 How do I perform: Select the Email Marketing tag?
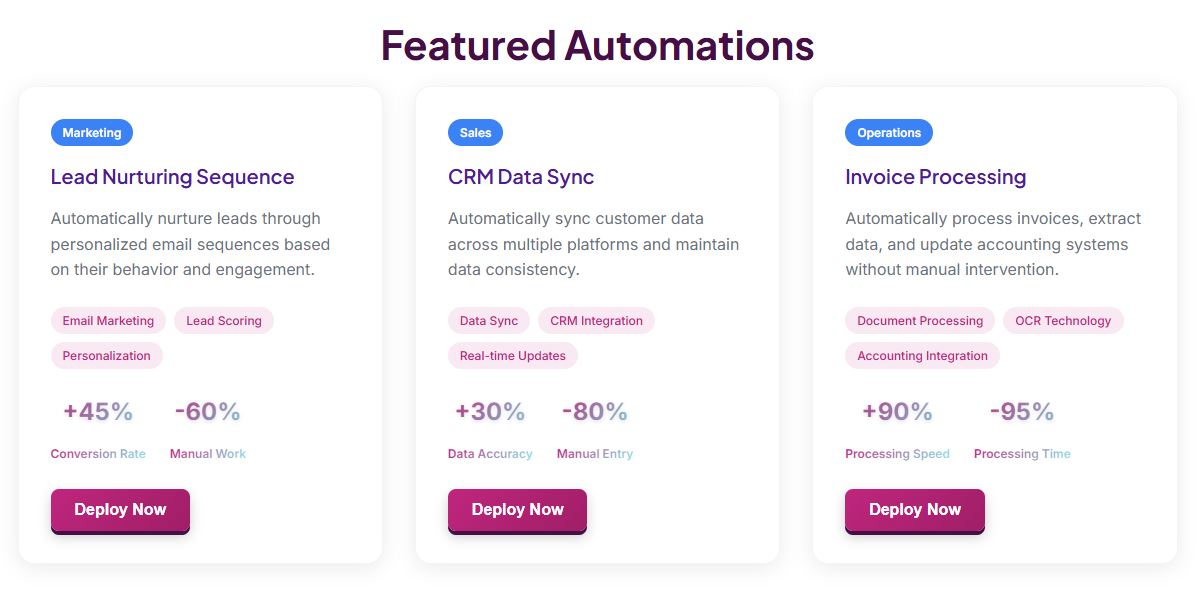(108, 320)
